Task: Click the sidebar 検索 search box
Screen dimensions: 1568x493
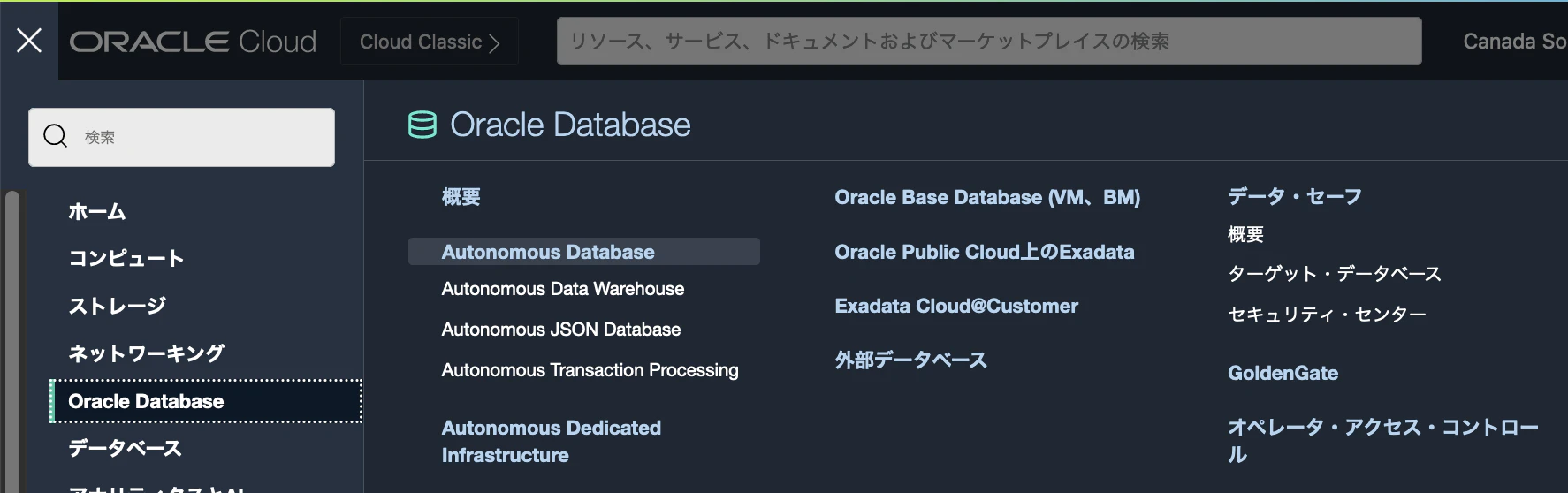Action: 181,137
